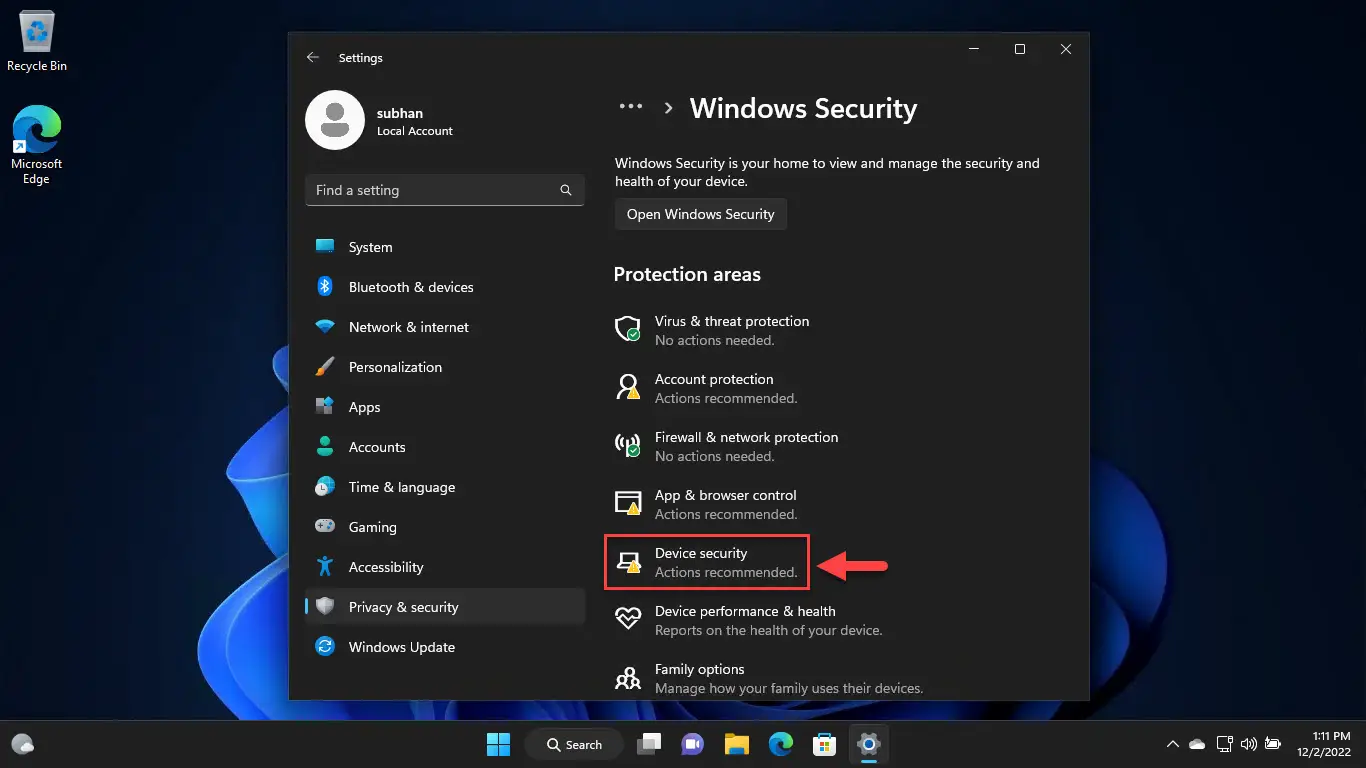Click the Accessibility figure icon
The height and width of the screenshot is (768, 1366).
(x=325, y=566)
